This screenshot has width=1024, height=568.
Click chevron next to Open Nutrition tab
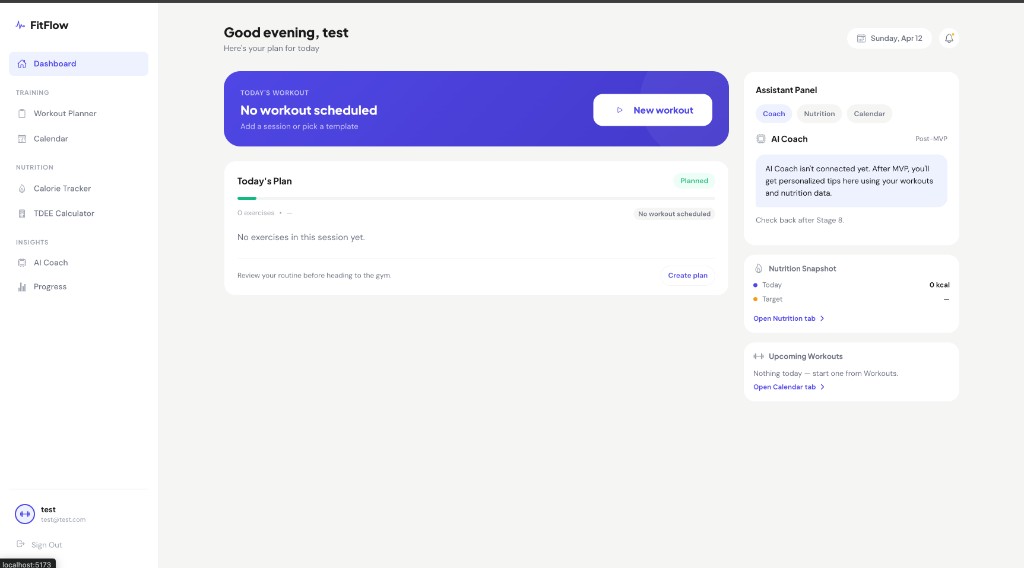[x=822, y=319]
